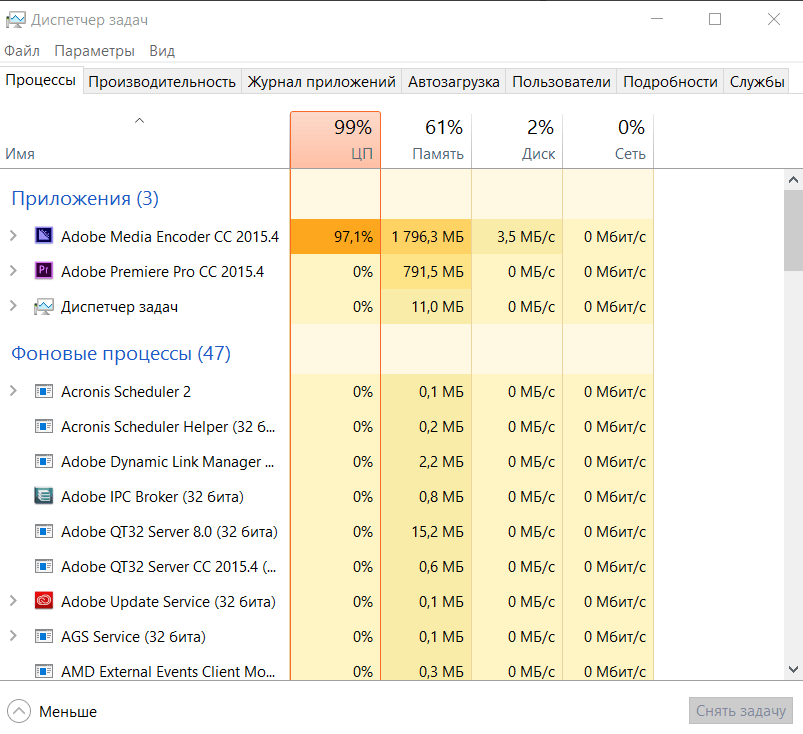Sort by the Память 61% column header

pos(426,140)
